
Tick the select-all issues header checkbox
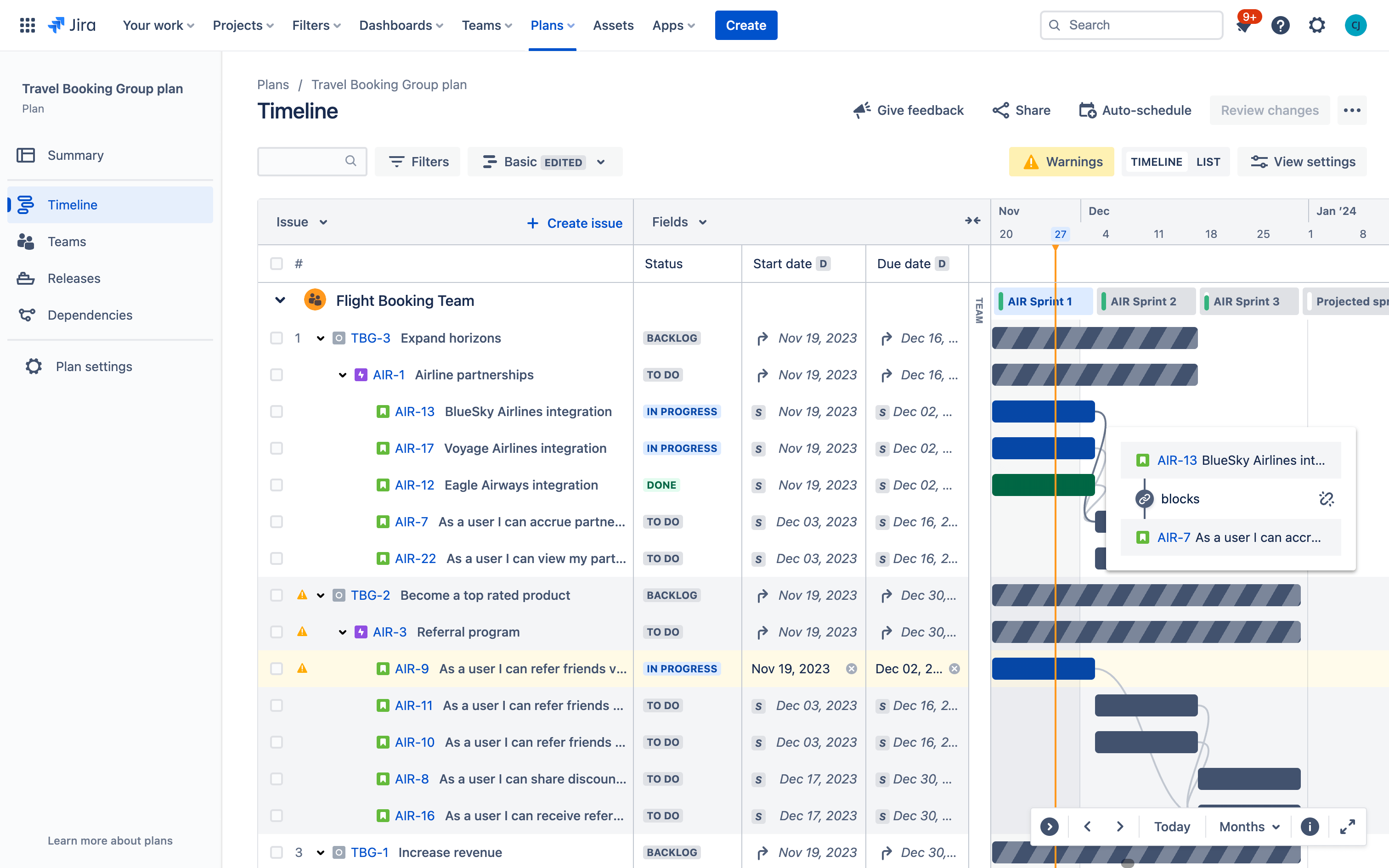pos(276,264)
